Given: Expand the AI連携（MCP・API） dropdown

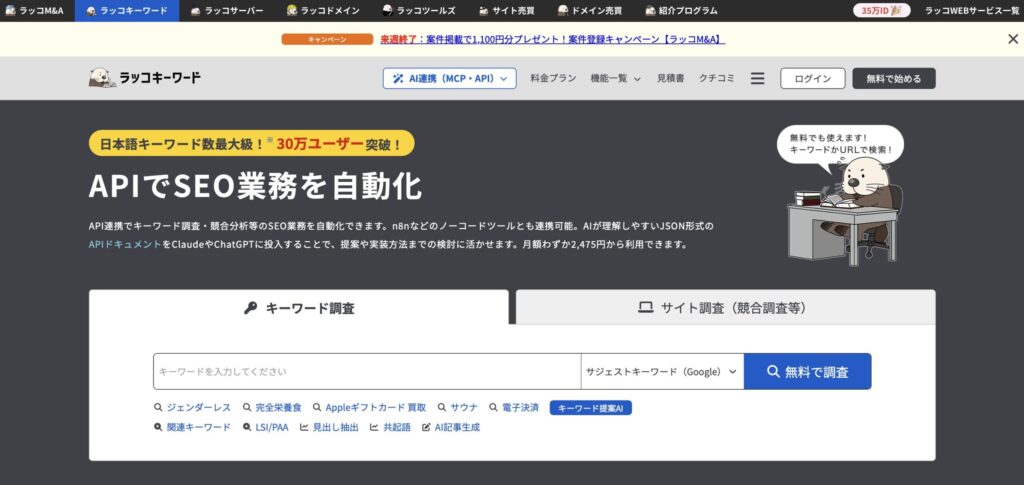Looking at the screenshot, I should pos(449,78).
